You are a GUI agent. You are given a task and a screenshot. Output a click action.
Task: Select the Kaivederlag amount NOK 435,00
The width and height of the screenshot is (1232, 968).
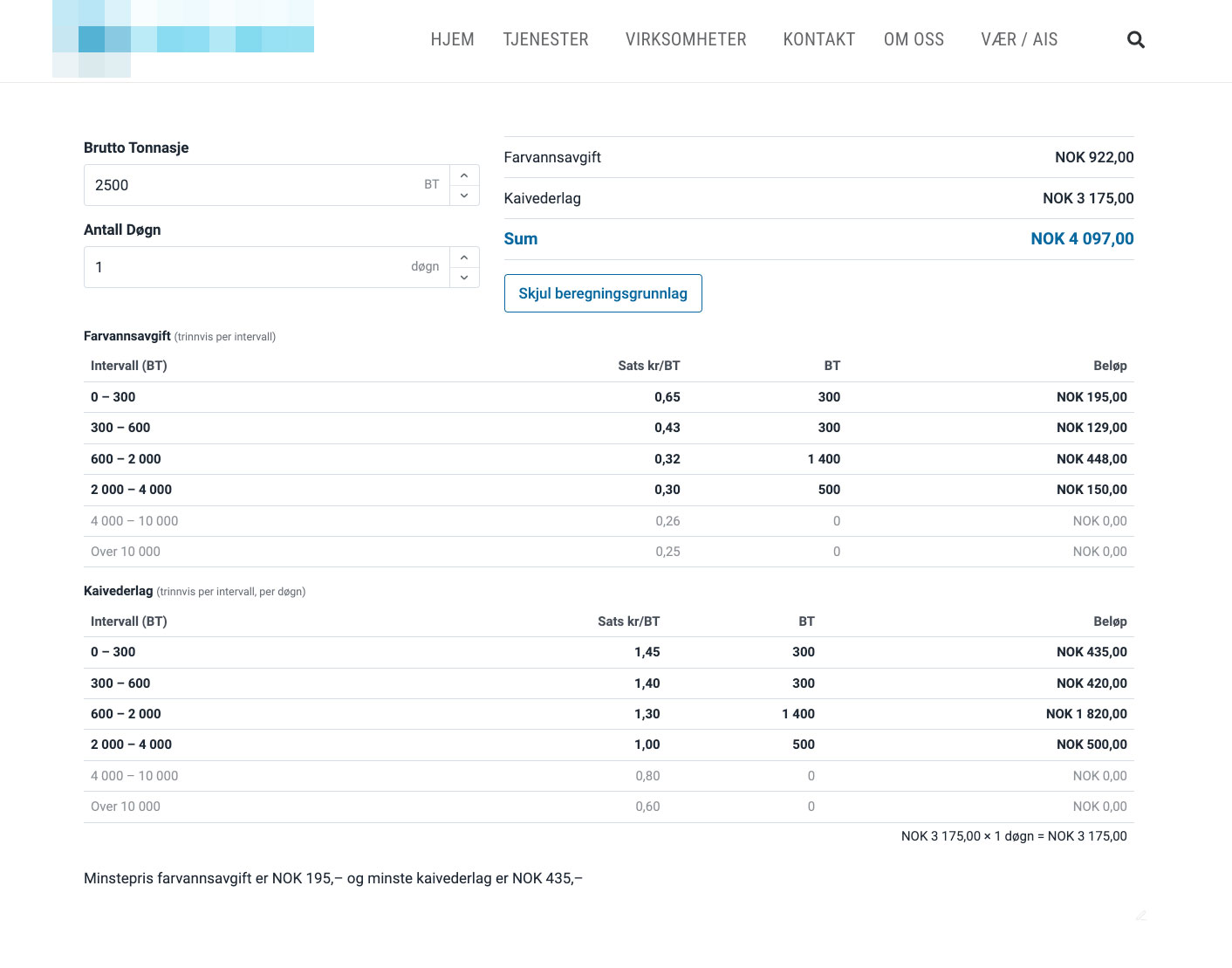[1092, 652]
